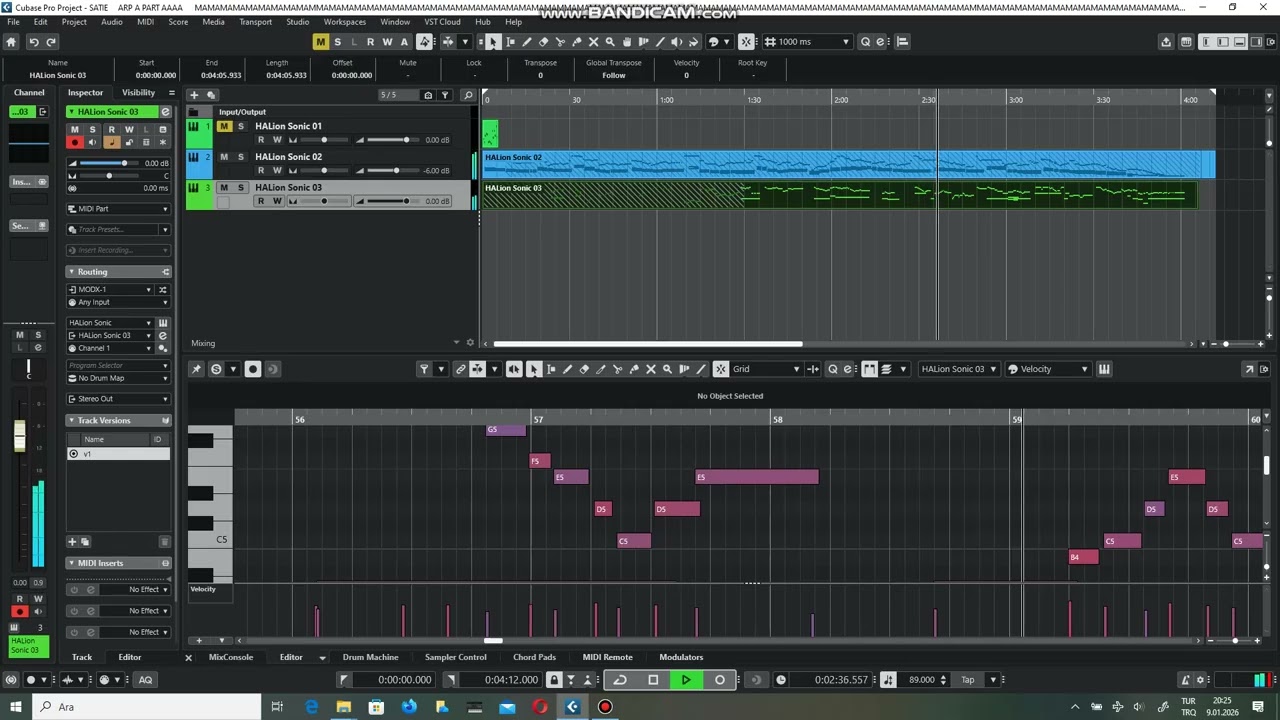
Task: Switch to Chord Pads tab
Action: [534, 657]
